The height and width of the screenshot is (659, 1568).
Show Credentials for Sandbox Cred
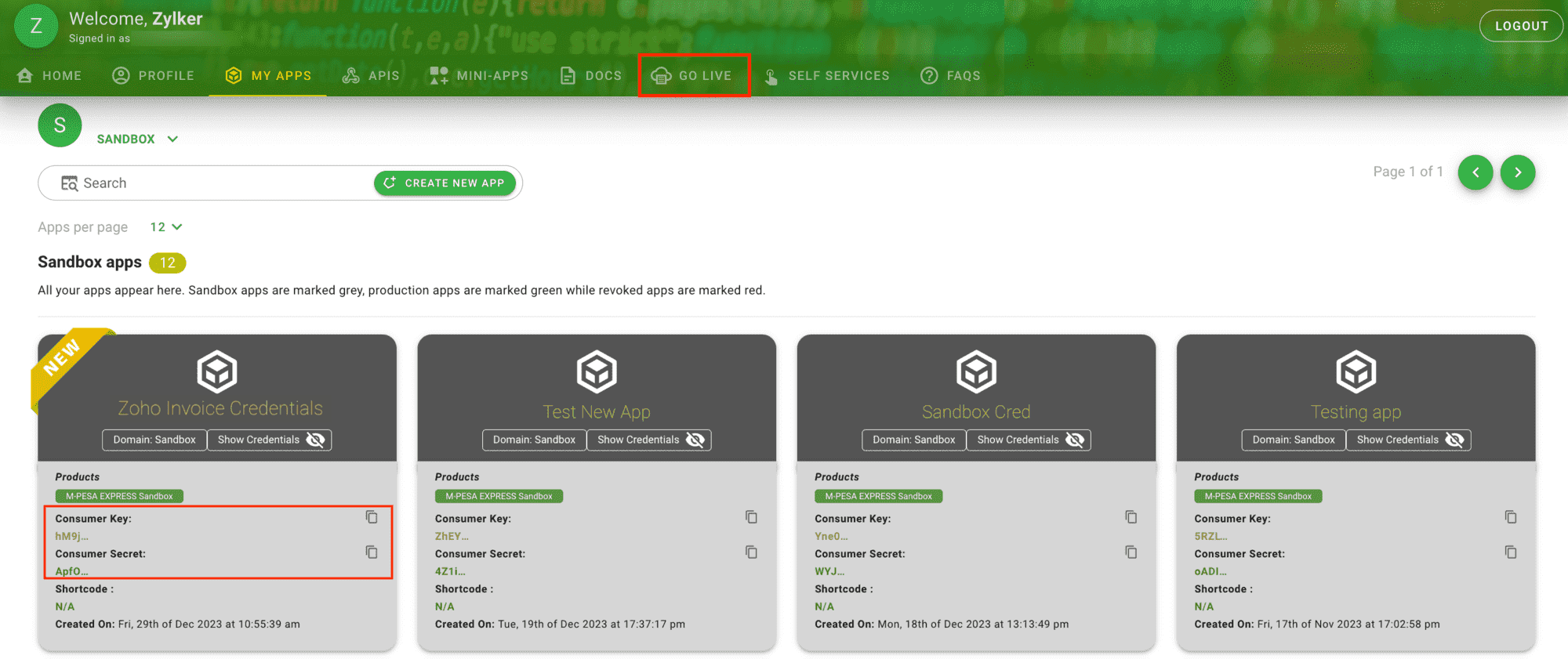1029,440
